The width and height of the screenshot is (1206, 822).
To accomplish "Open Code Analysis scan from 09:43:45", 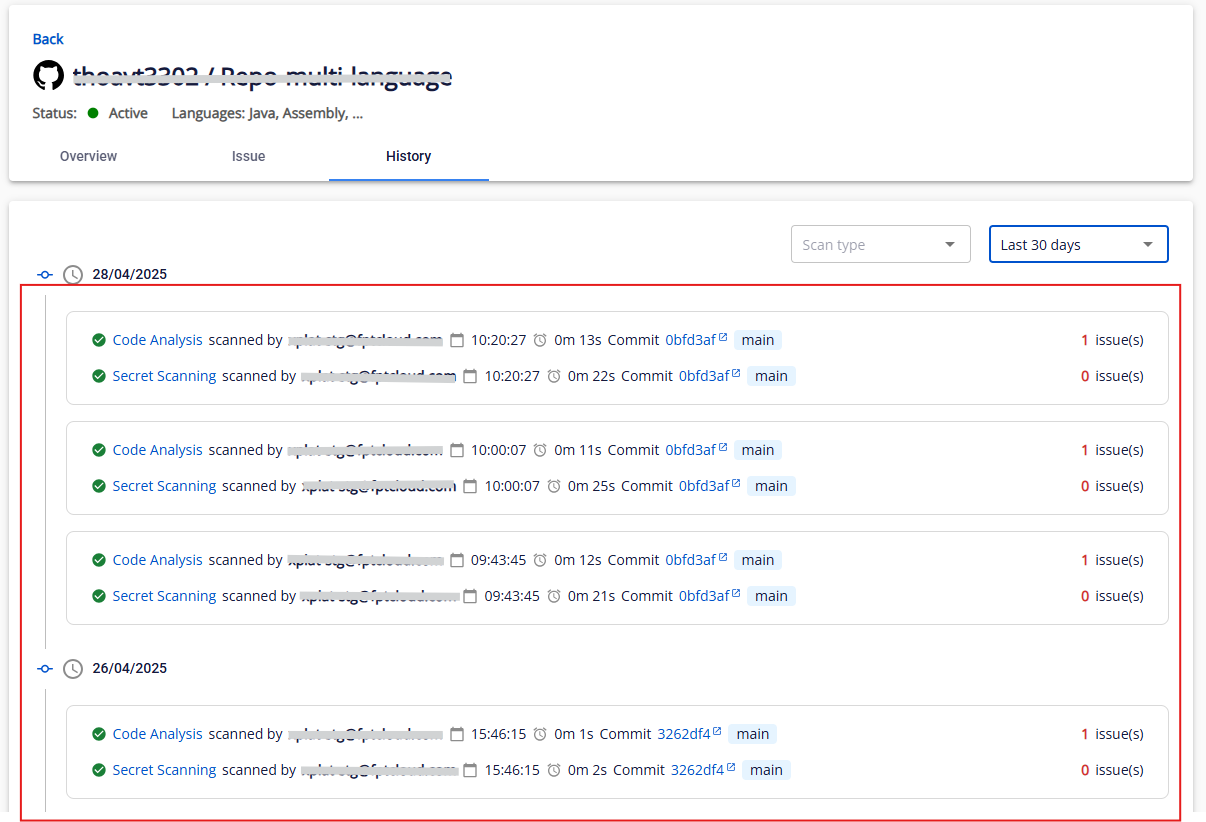I will click(x=157, y=560).
